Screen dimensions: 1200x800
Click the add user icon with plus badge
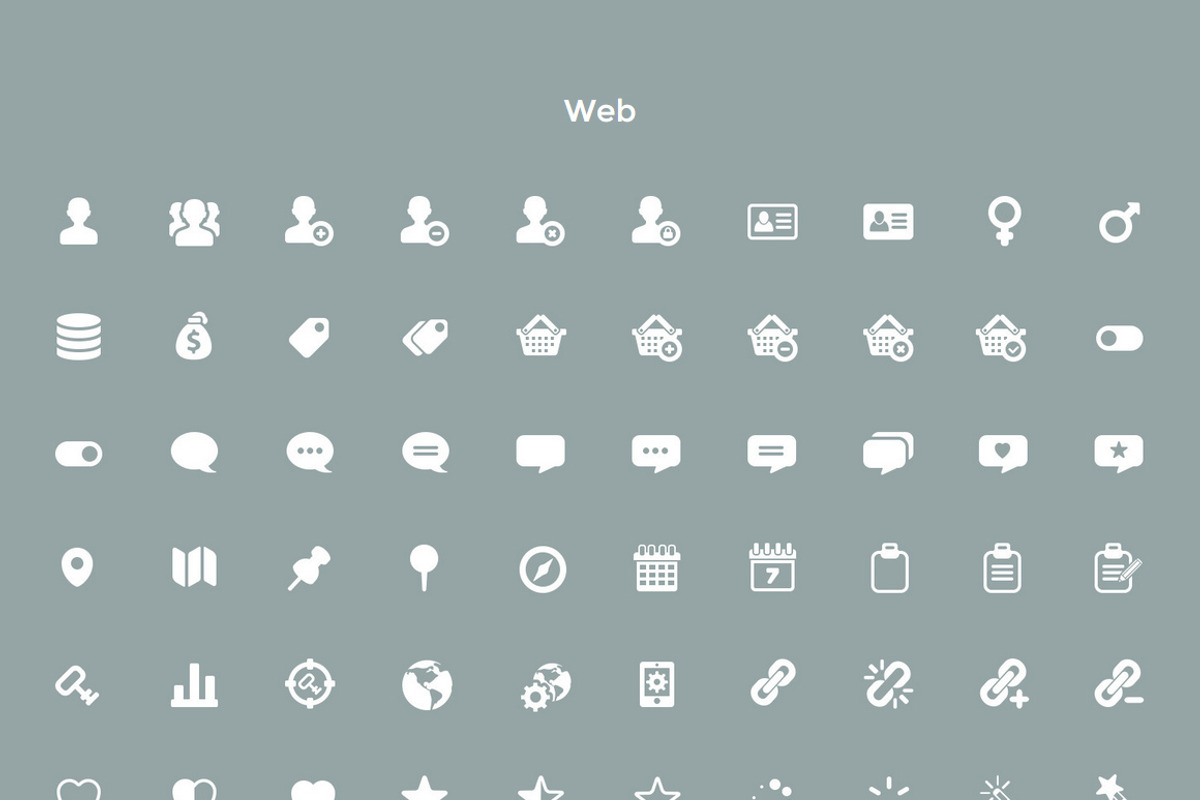click(309, 221)
